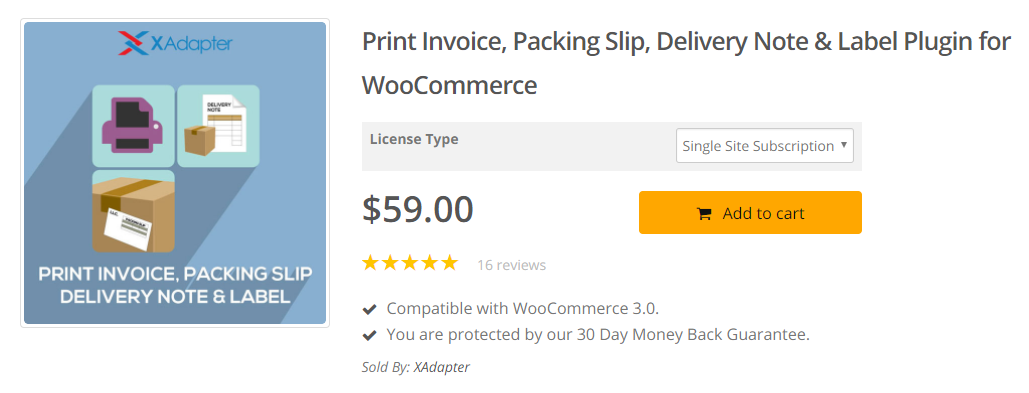
Task: Click the first gold rating star
Action: (371, 264)
